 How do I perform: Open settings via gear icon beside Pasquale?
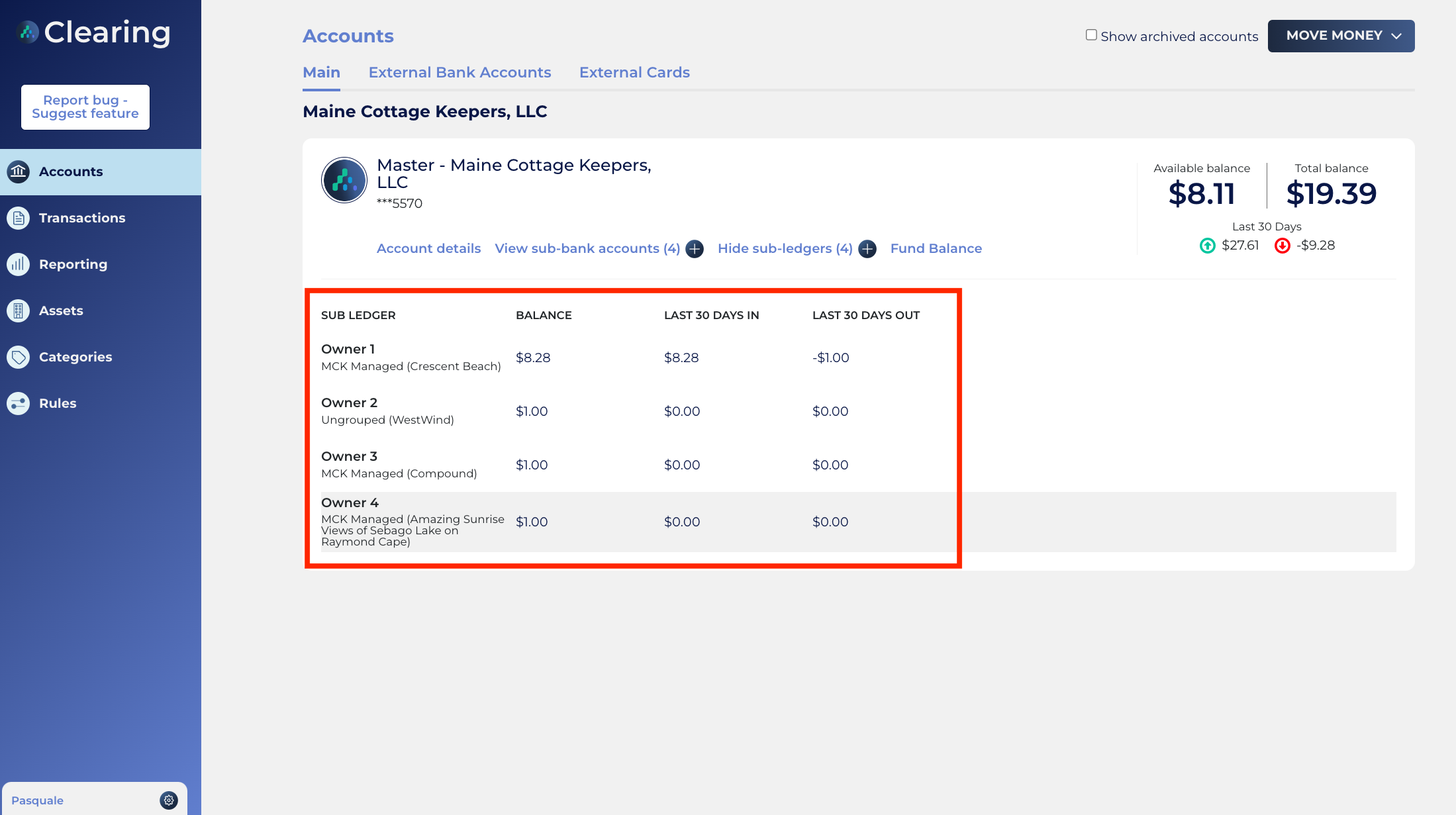[169, 800]
